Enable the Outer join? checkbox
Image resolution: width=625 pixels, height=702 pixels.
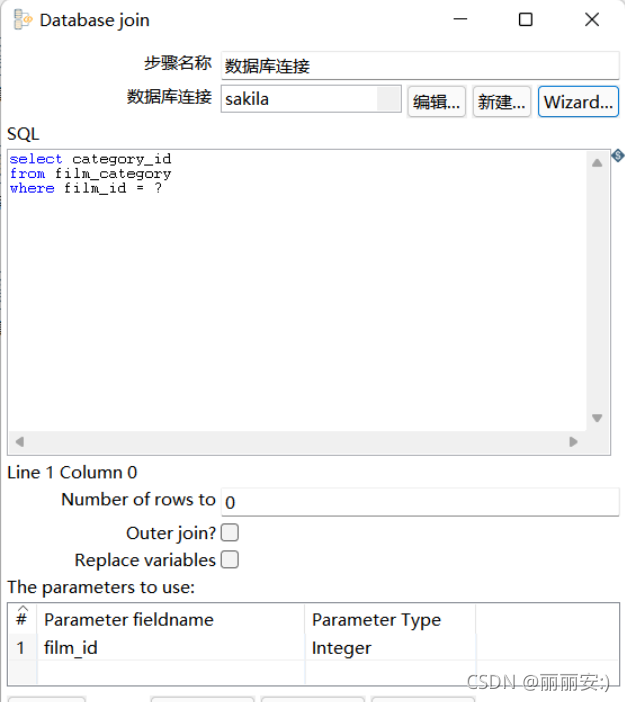[230, 533]
